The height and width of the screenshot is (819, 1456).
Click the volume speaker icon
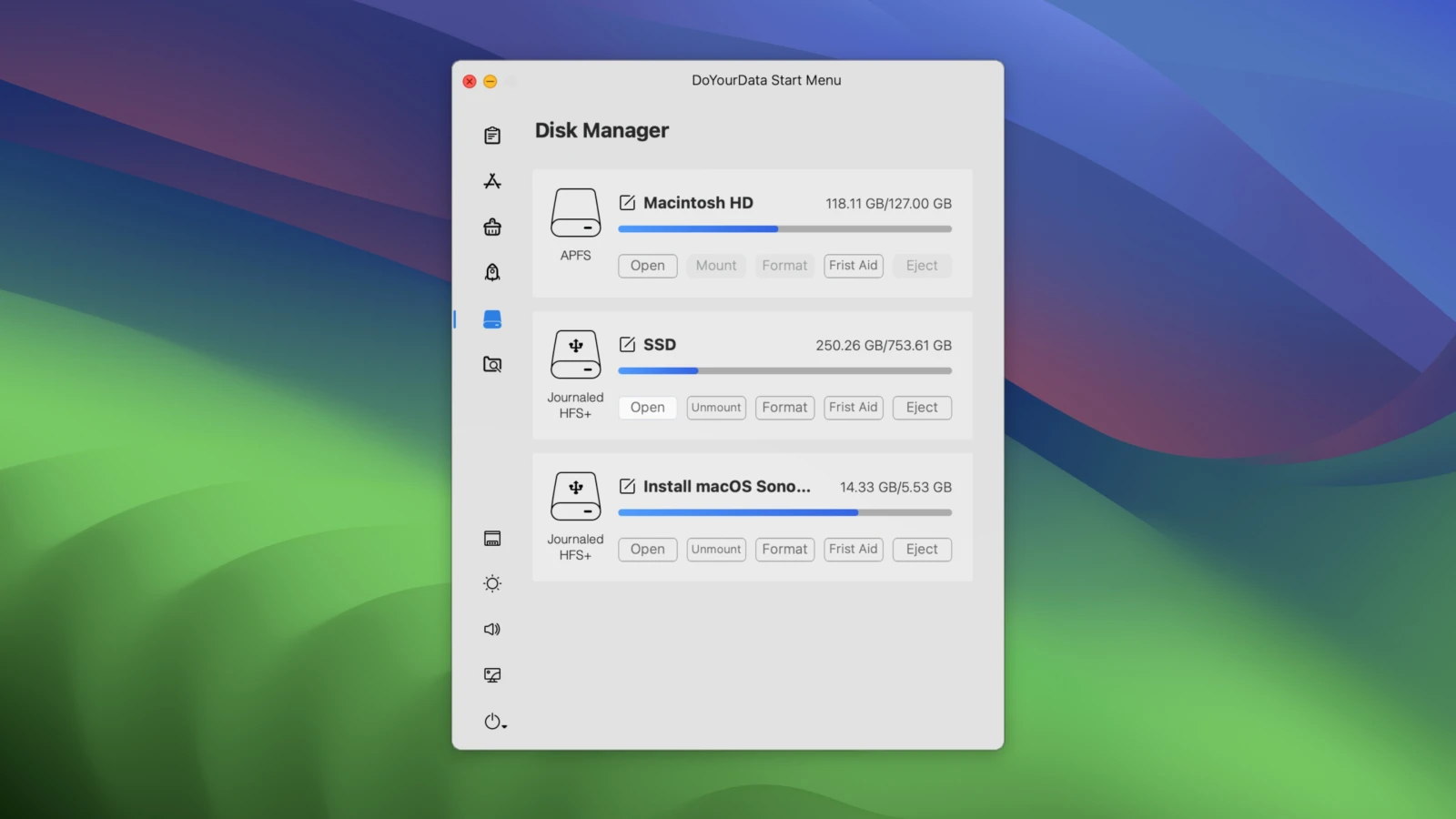492,629
